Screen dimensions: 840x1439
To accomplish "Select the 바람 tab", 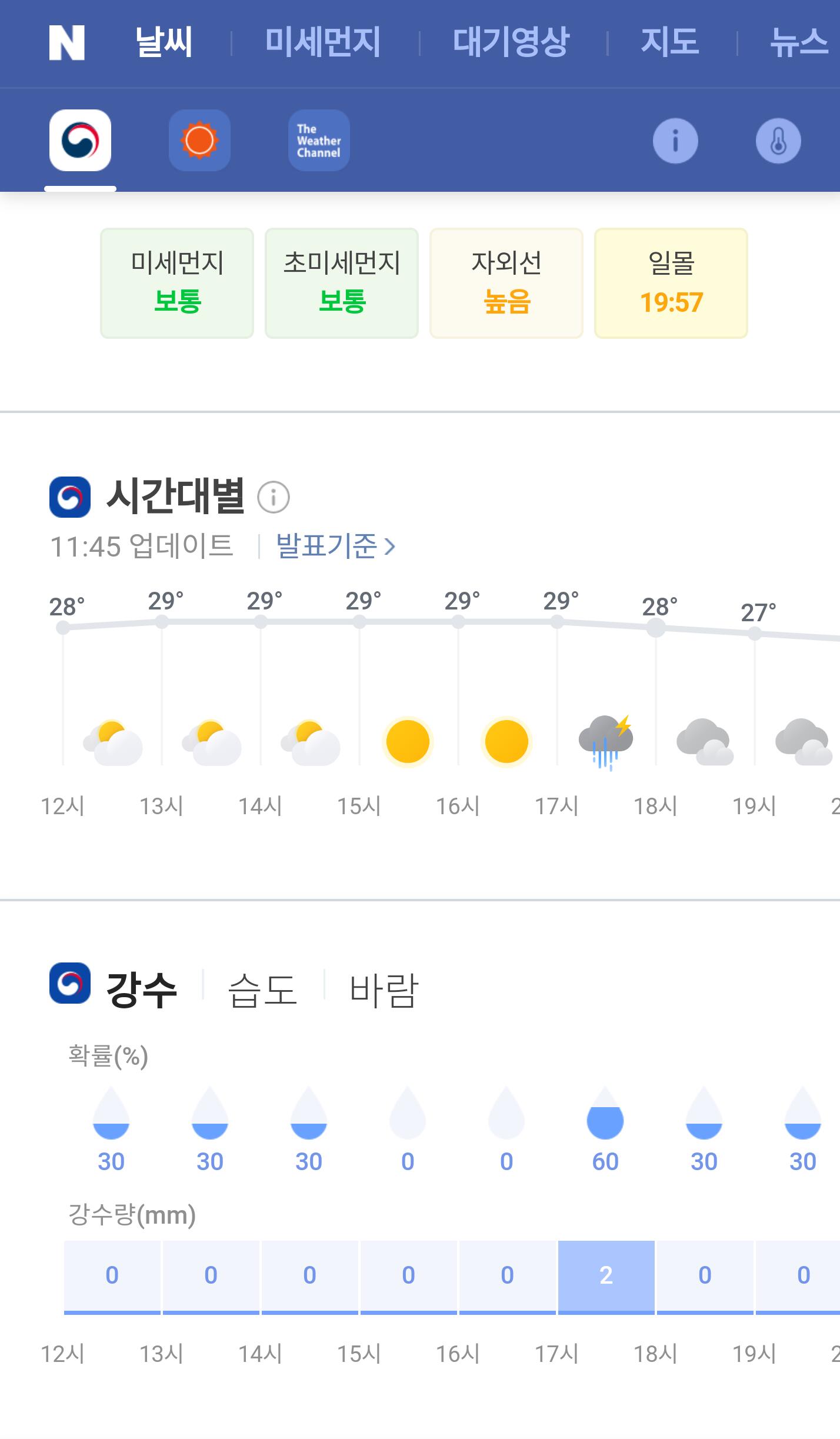I will click(x=384, y=990).
